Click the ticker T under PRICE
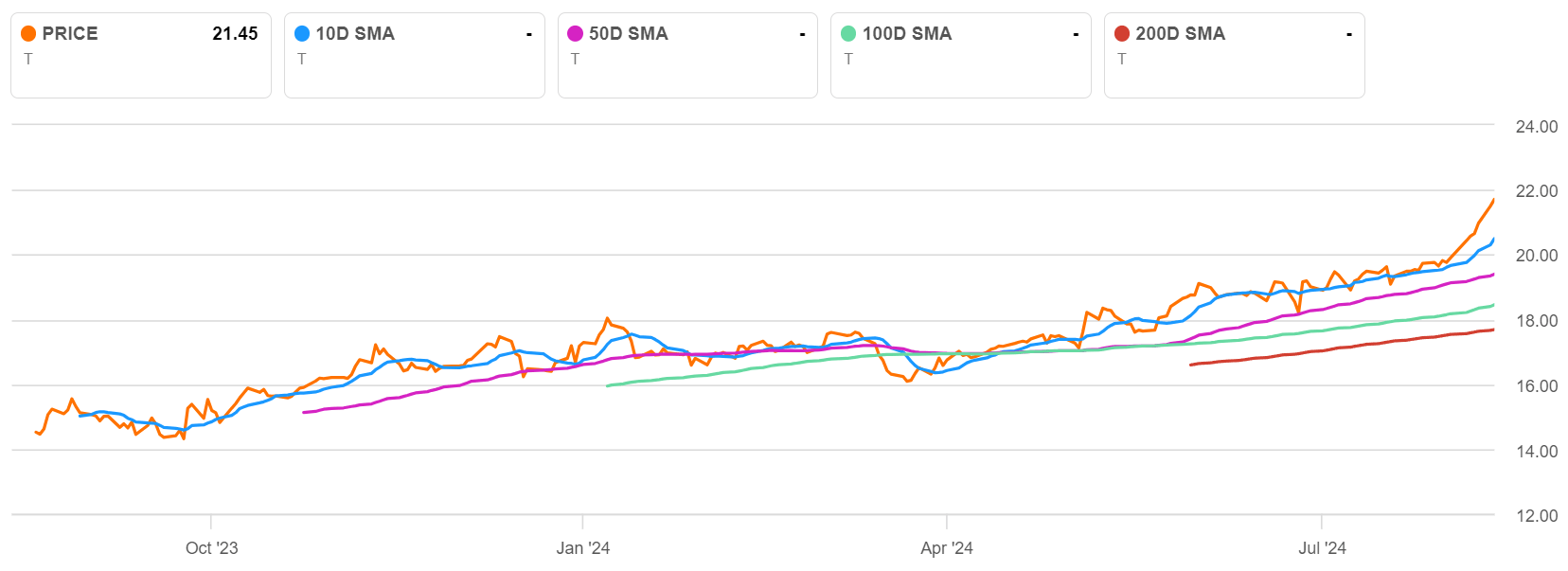This screenshot has width=1568, height=571. (28, 59)
